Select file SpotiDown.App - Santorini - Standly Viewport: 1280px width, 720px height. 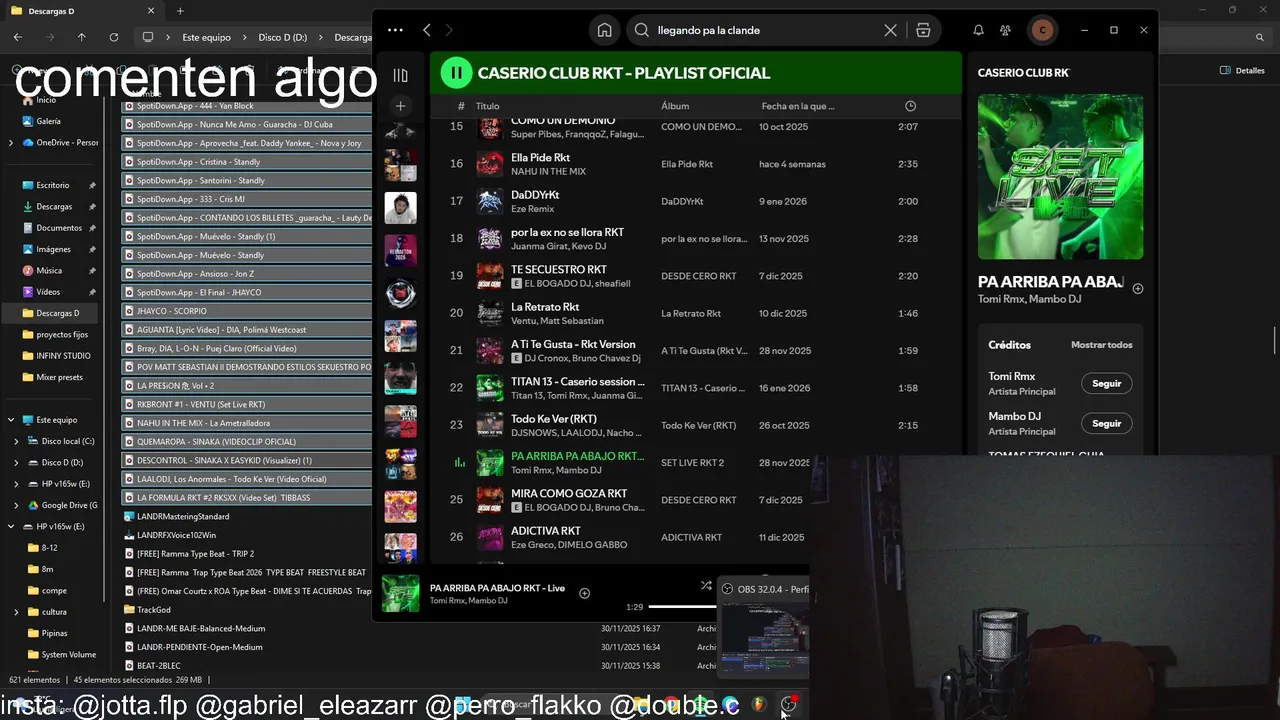tap(246, 181)
